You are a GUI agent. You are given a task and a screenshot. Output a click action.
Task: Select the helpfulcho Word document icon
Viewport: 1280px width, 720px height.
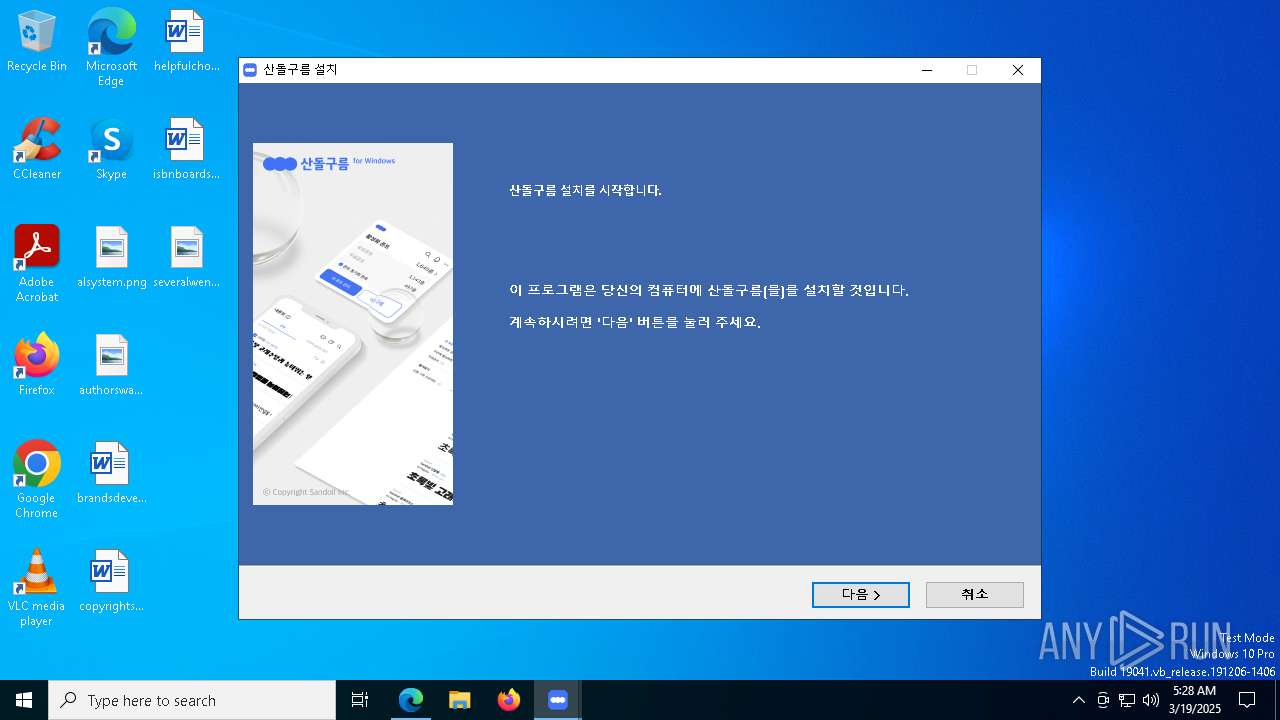186,42
